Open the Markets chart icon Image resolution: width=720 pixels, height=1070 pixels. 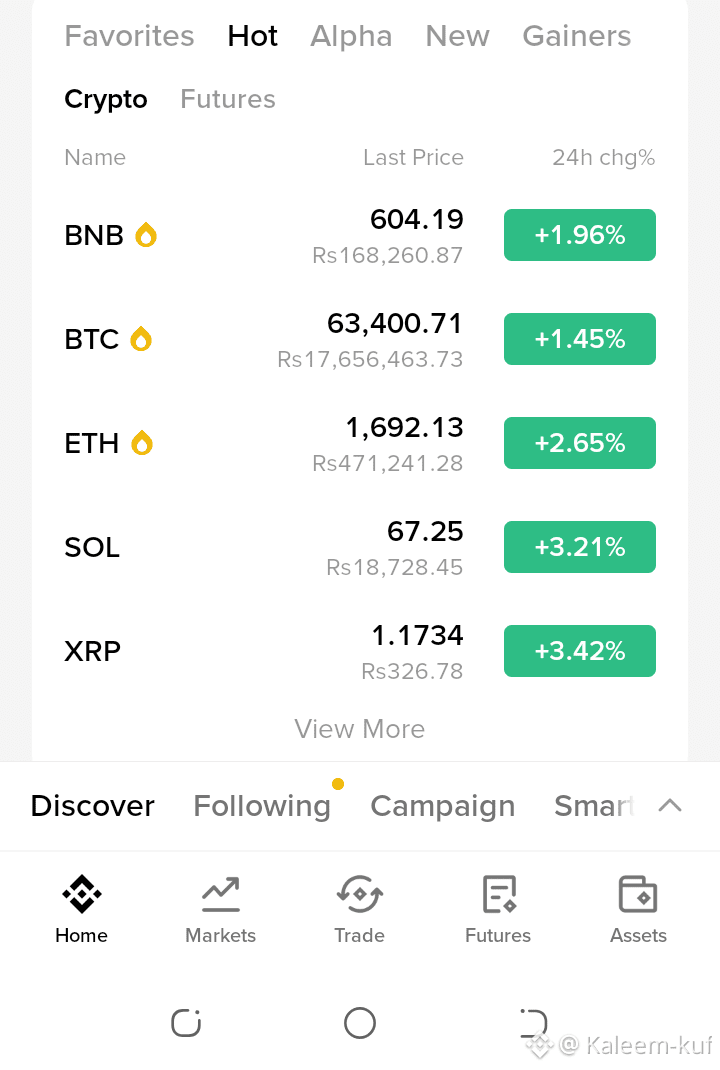220,894
